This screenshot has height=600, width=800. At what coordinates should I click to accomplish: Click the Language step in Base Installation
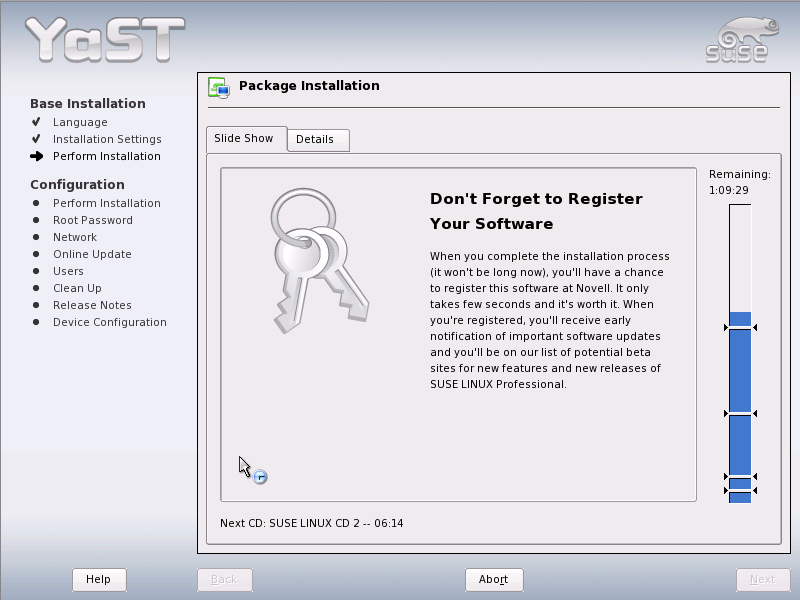pyautogui.click(x=80, y=122)
